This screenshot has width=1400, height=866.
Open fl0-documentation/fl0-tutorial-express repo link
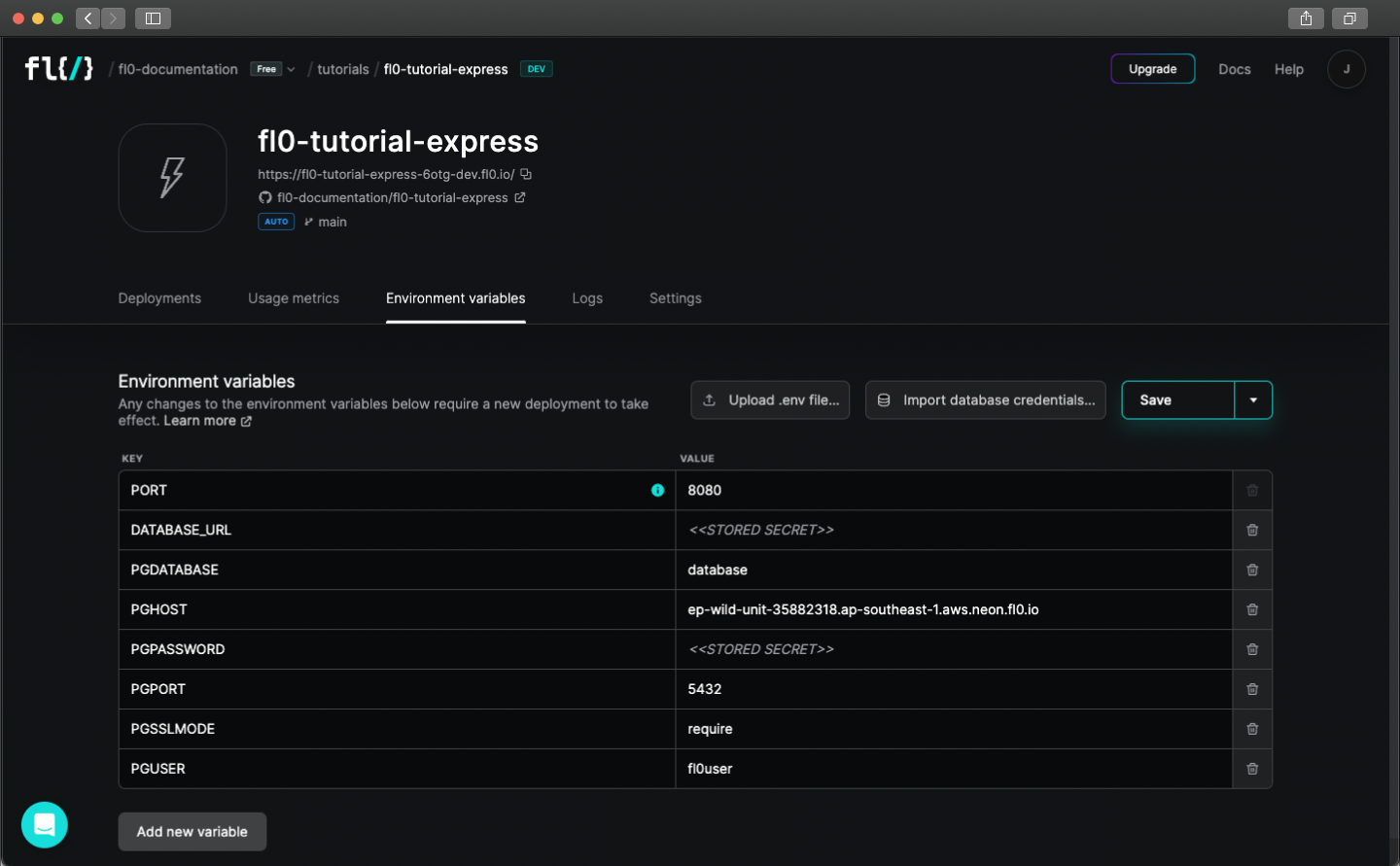(x=393, y=197)
